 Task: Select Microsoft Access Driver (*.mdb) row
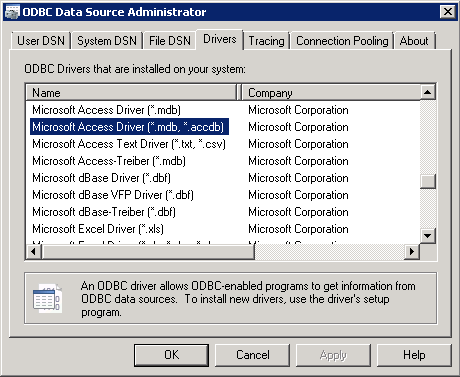tap(106, 110)
